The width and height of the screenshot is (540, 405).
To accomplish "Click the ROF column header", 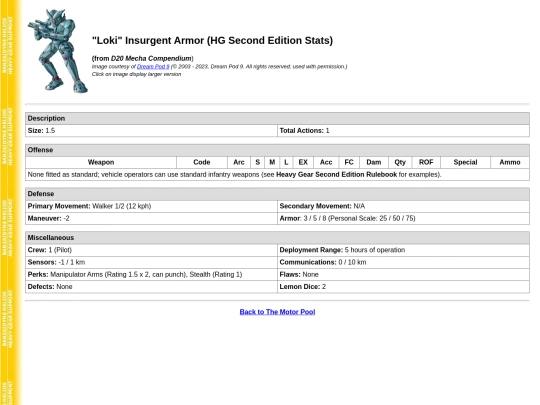I will [426, 162].
